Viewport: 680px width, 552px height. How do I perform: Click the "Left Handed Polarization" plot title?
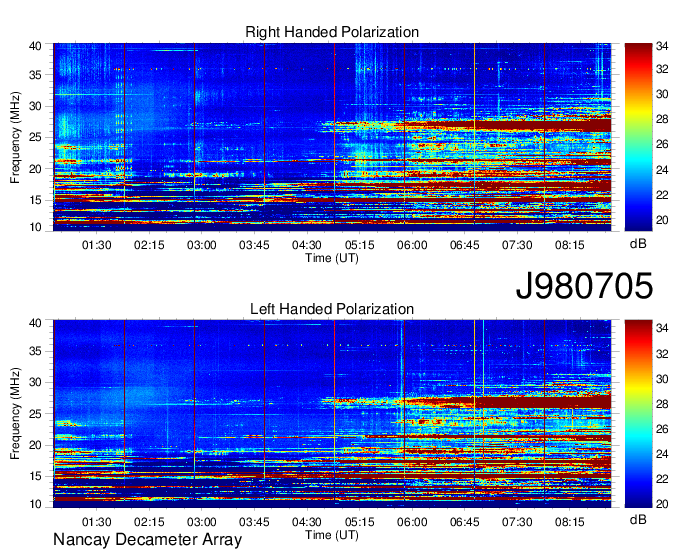[332, 309]
